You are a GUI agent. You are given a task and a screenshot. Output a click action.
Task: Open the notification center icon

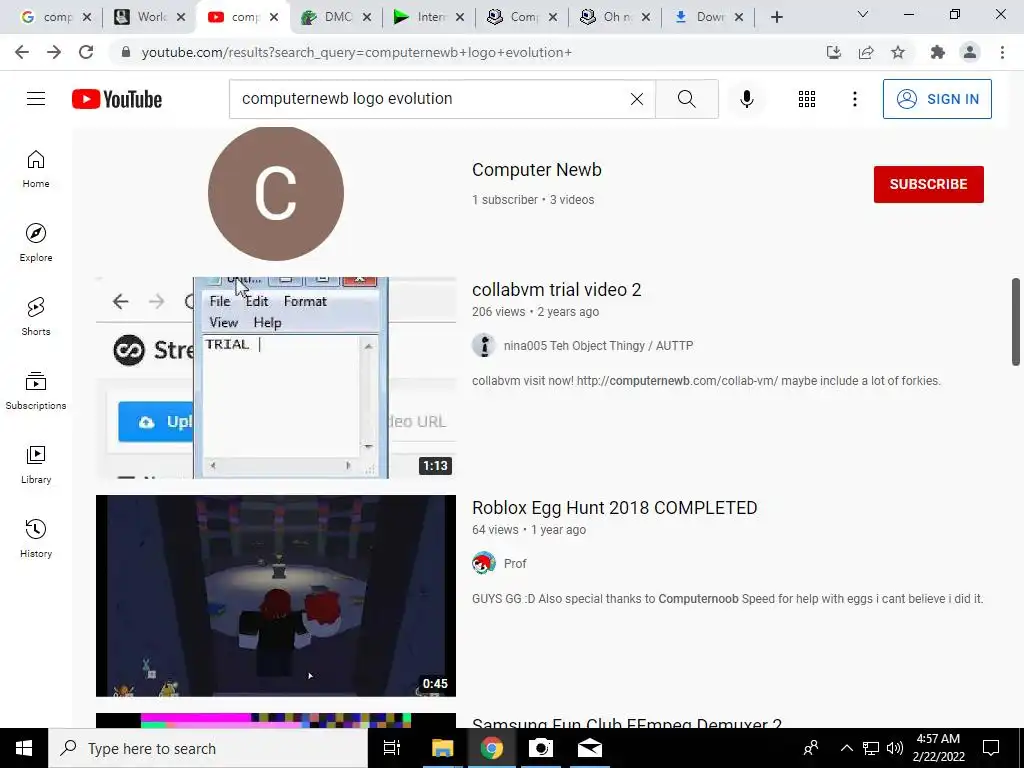tap(991, 748)
